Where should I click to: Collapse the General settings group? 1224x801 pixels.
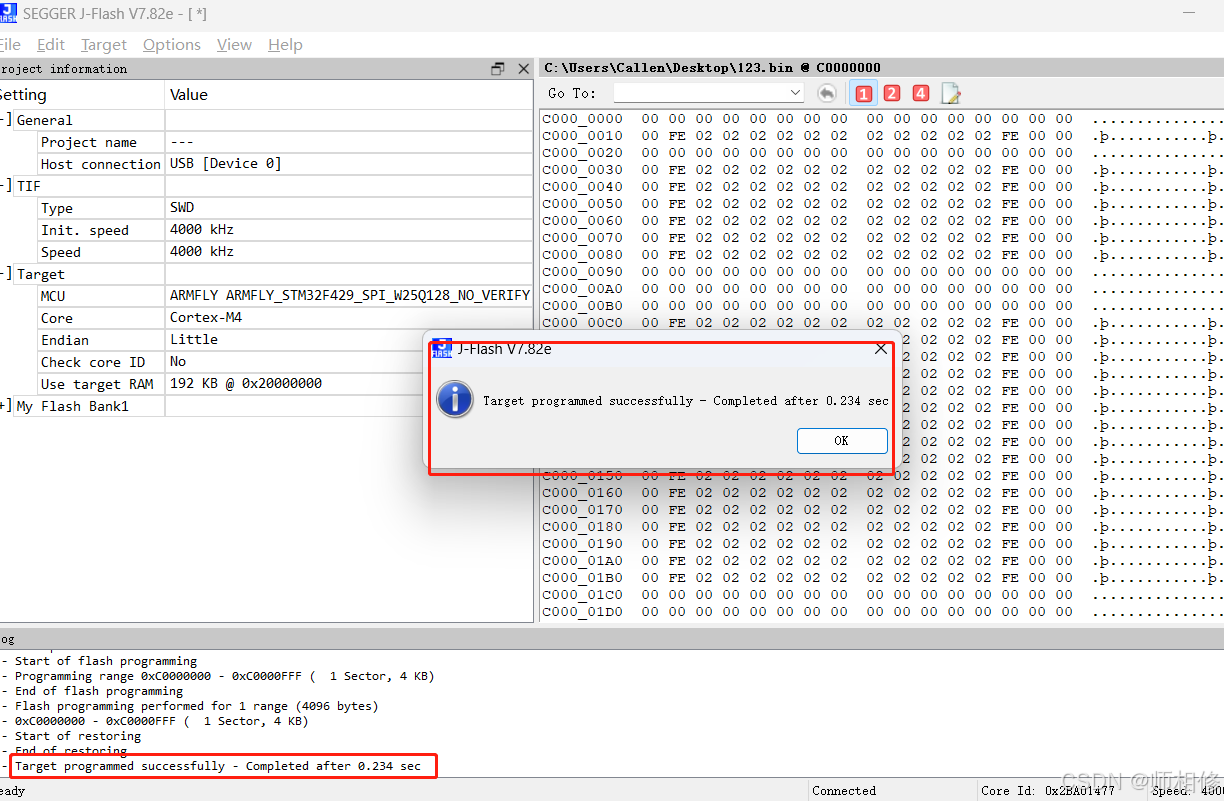[5, 120]
